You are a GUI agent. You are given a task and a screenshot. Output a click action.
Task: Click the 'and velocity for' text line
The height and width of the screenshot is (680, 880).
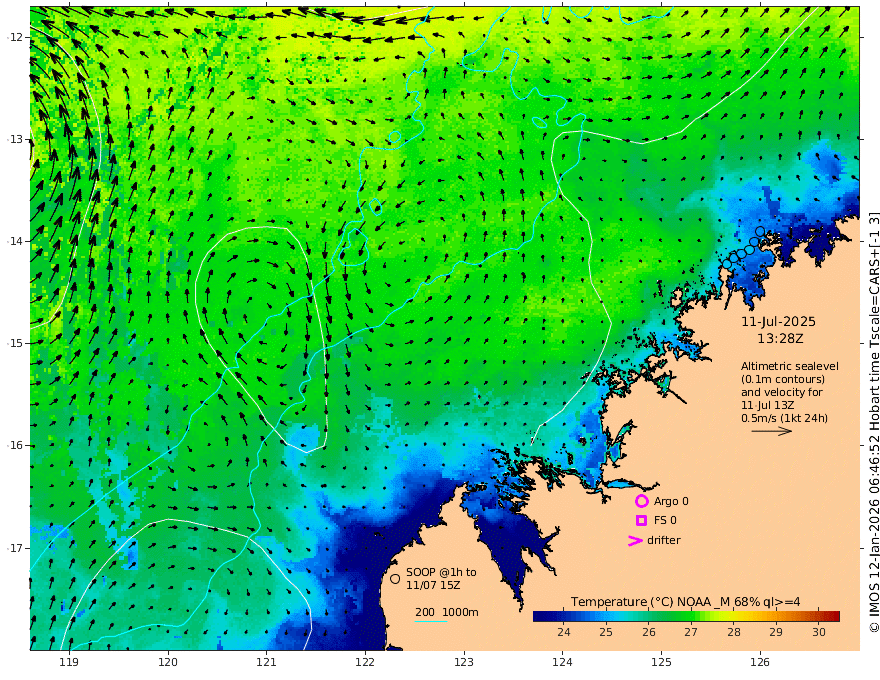[782, 392]
